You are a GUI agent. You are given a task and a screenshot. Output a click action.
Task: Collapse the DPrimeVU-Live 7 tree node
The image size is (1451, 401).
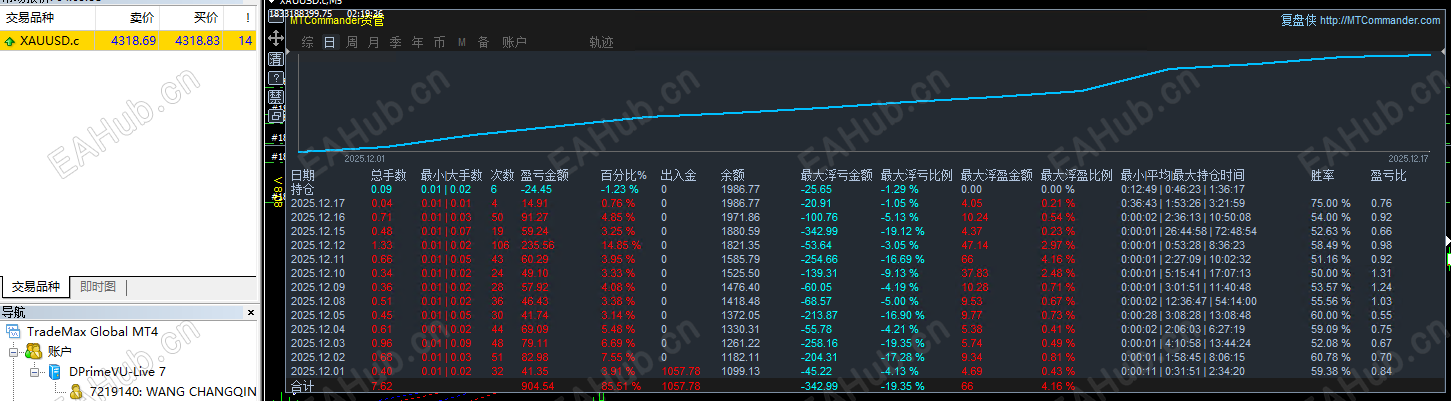(35, 371)
